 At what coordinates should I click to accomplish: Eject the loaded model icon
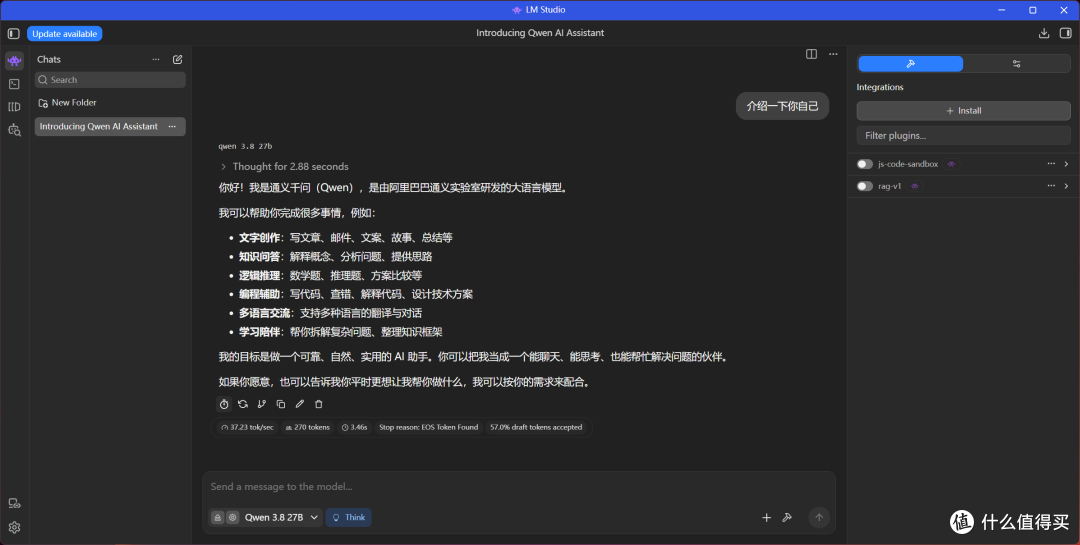pos(218,517)
